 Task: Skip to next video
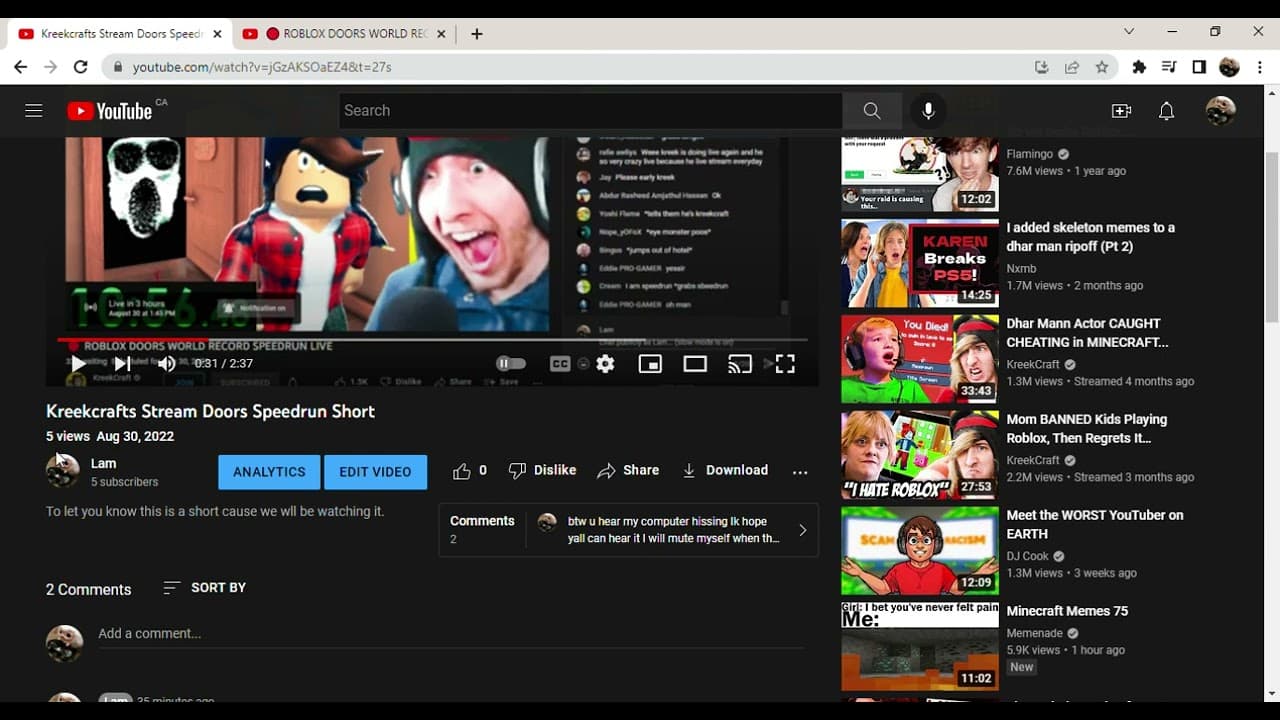122,364
